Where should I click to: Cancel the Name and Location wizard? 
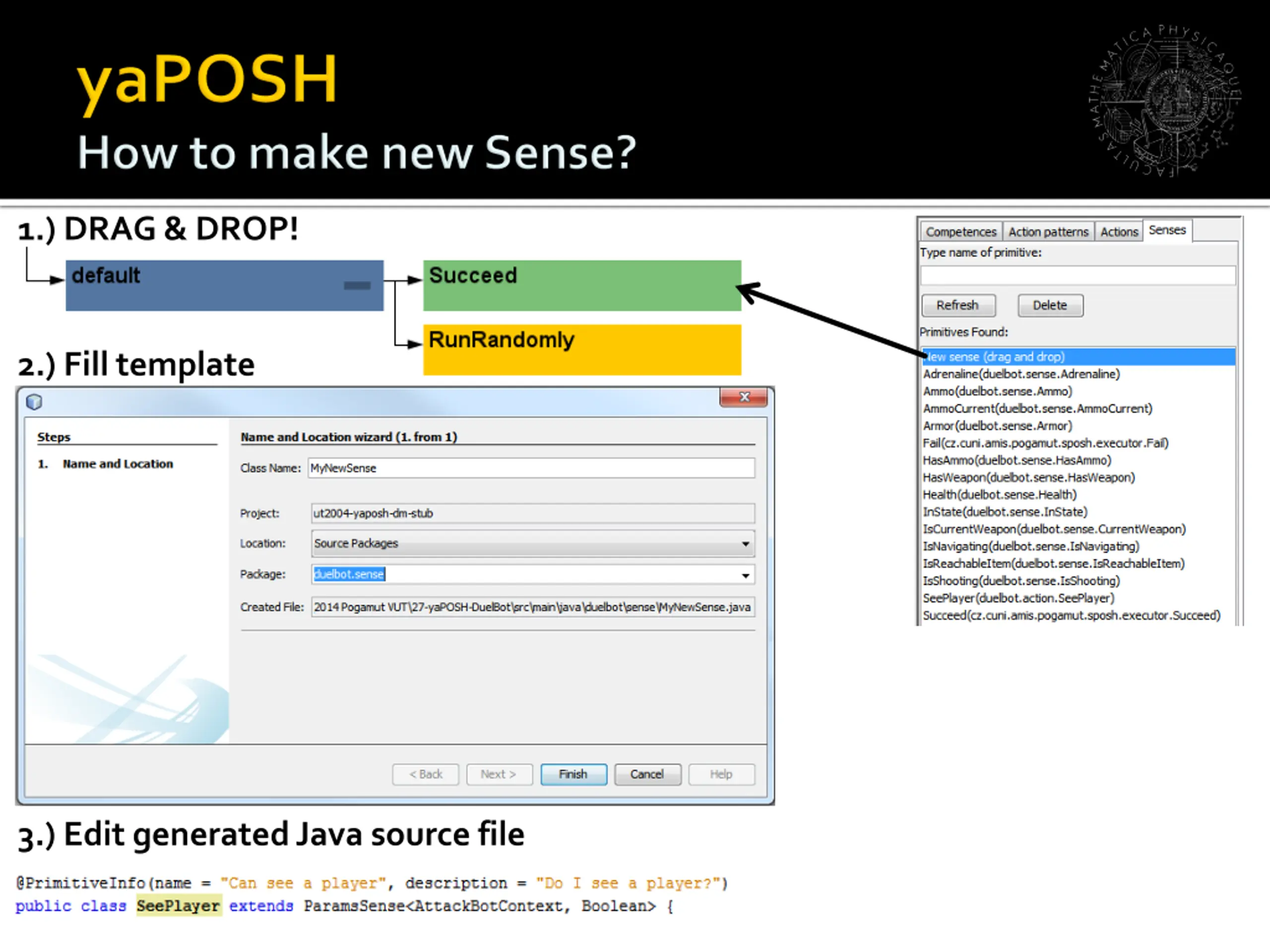tap(647, 774)
